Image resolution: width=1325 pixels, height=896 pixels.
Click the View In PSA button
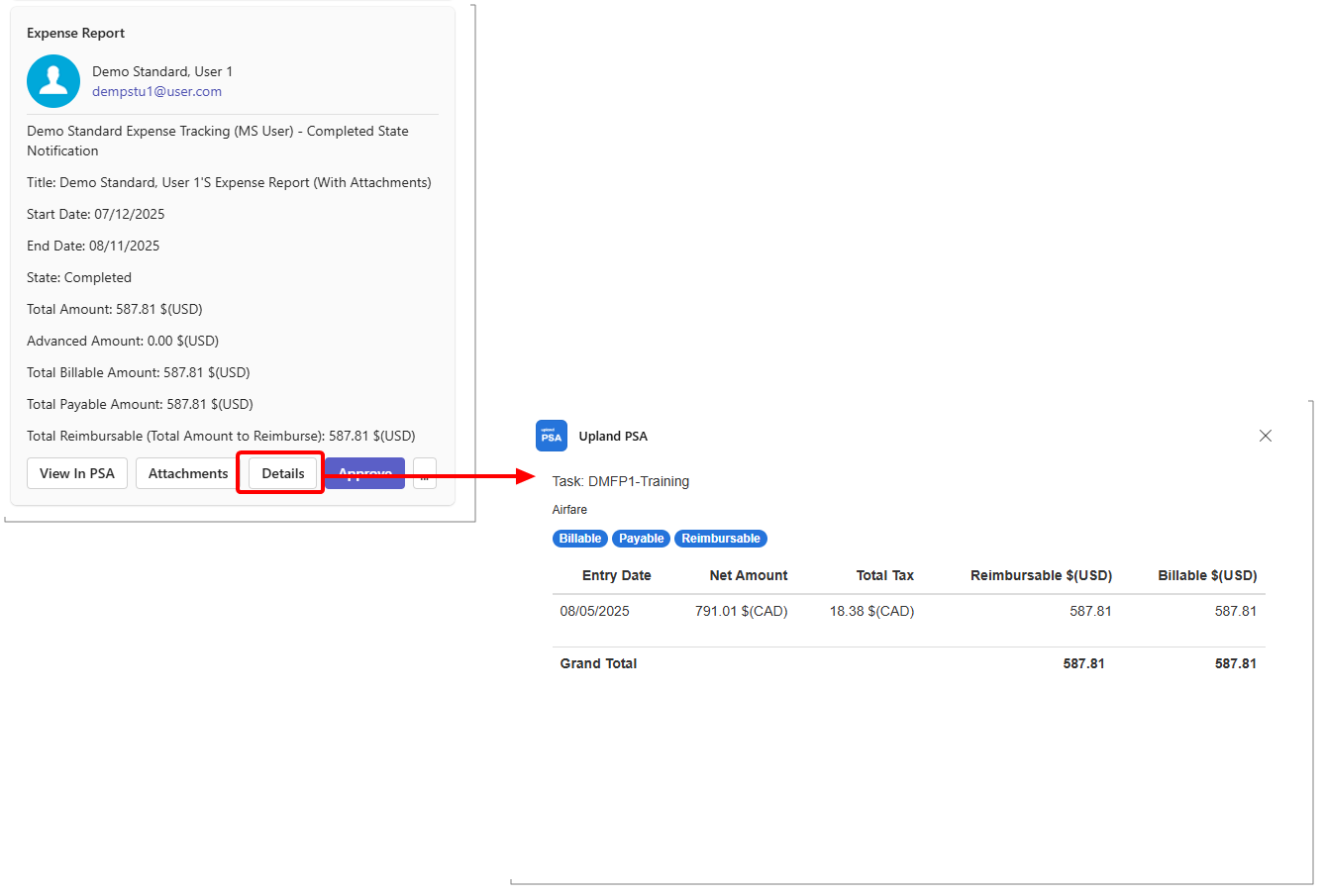click(x=76, y=473)
